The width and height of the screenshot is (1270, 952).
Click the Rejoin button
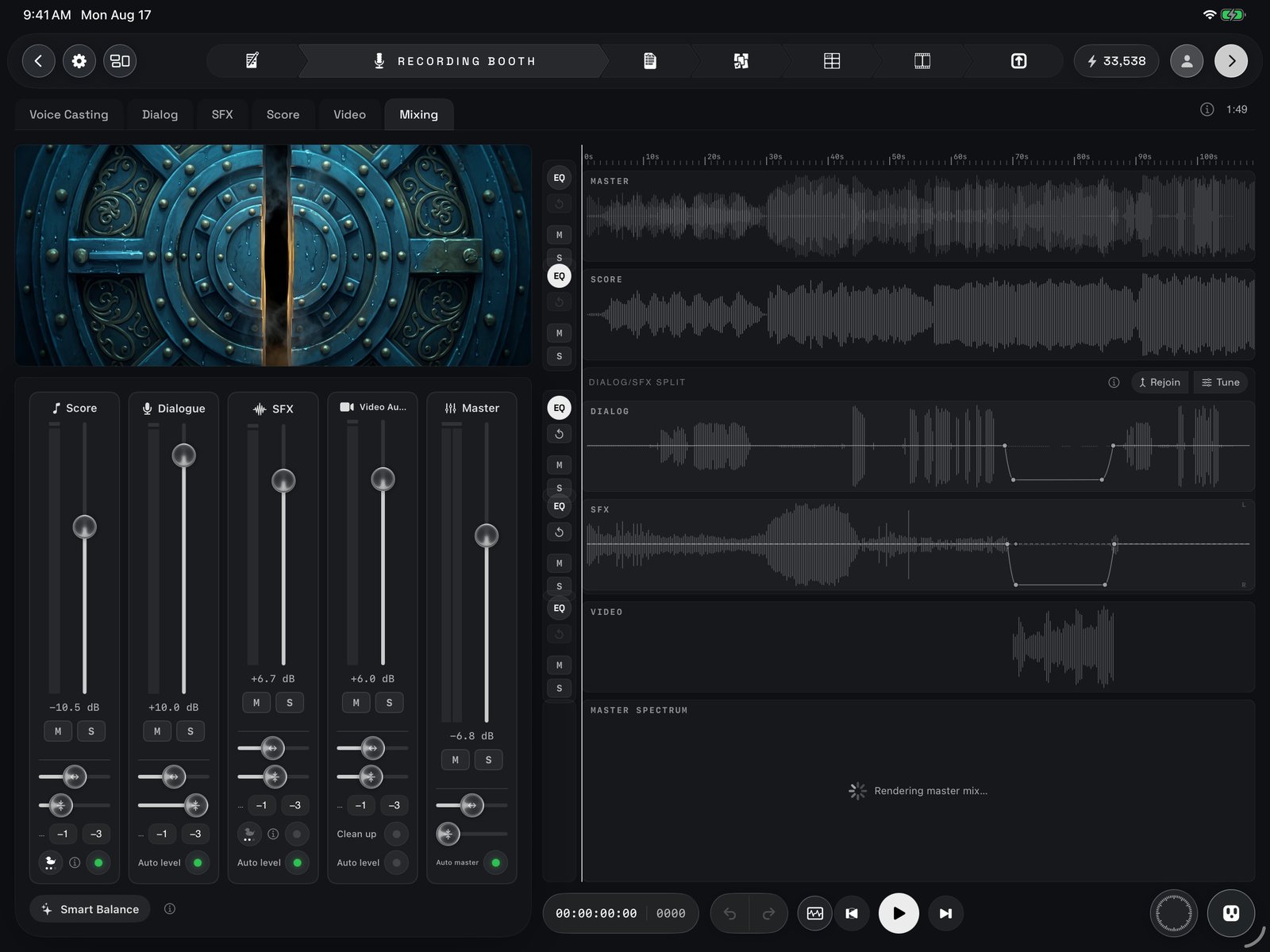pyautogui.click(x=1160, y=382)
